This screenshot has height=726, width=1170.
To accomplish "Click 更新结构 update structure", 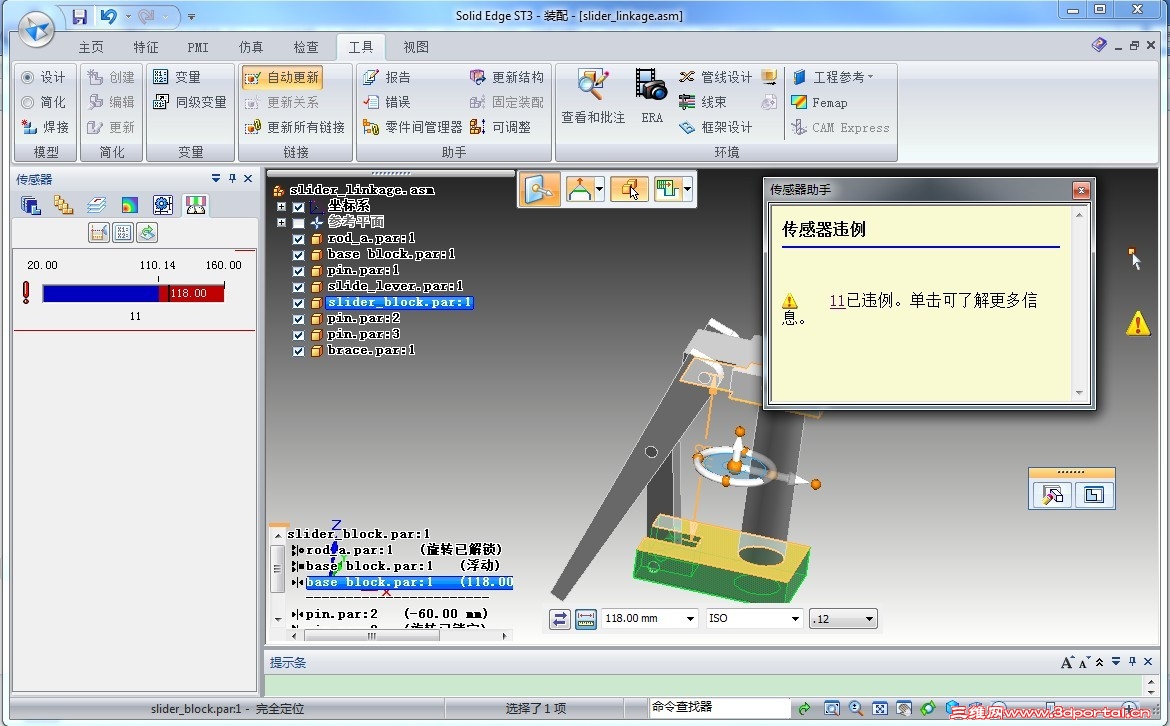I will pyautogui.click(x=507, y=77).
